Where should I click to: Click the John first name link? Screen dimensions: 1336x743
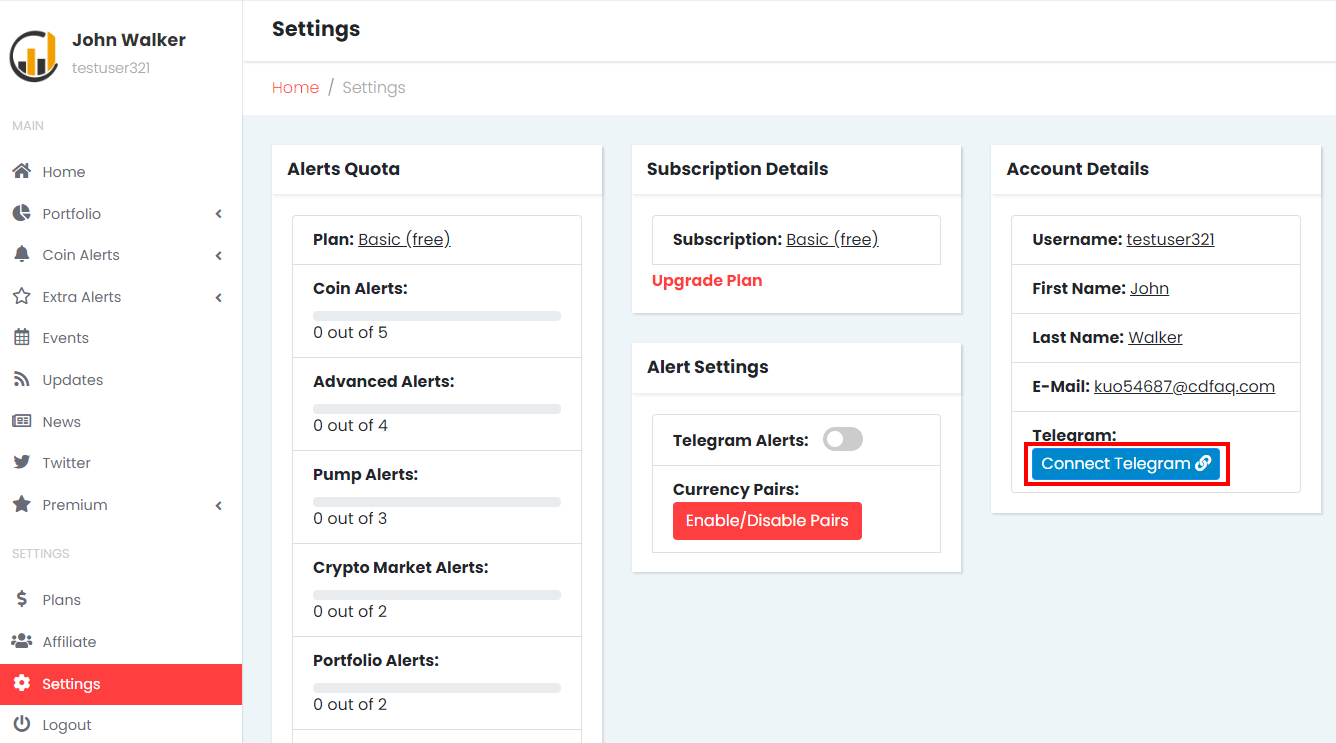1149,288
